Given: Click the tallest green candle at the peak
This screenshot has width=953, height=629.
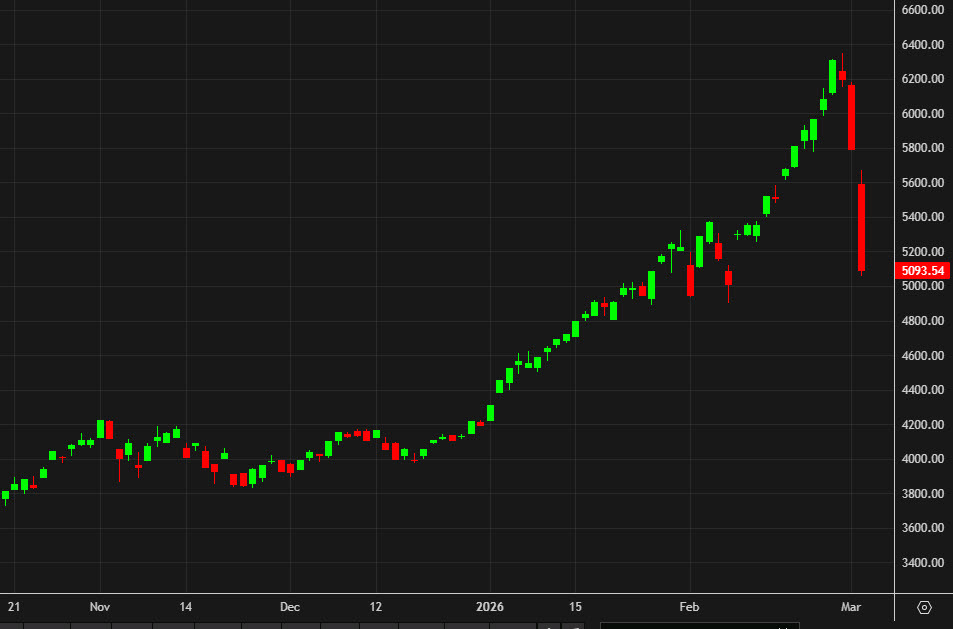Looking at the screenshot, I should coord(833,75).
